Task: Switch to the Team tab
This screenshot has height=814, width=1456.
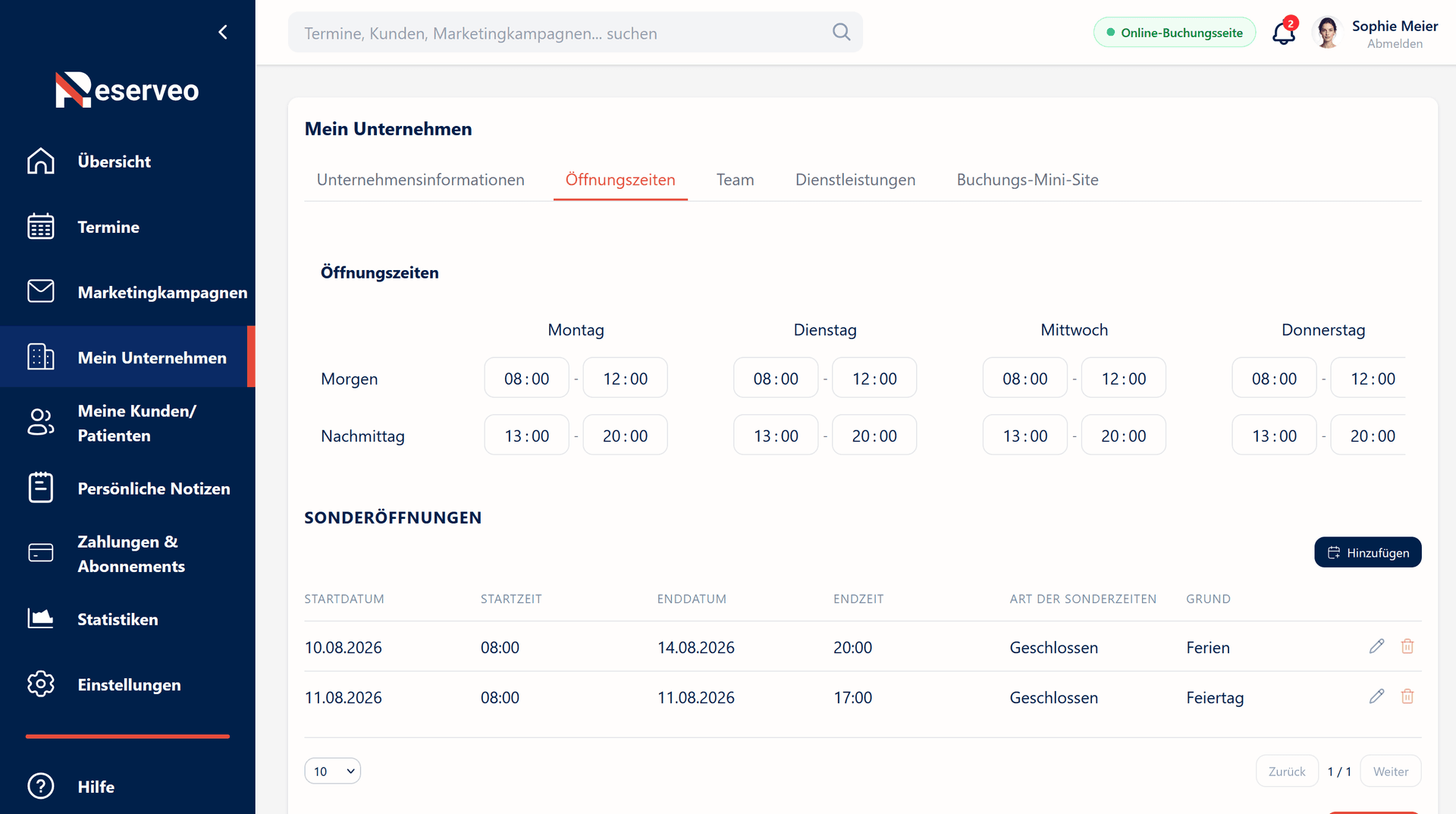Action: click(735, 180)
